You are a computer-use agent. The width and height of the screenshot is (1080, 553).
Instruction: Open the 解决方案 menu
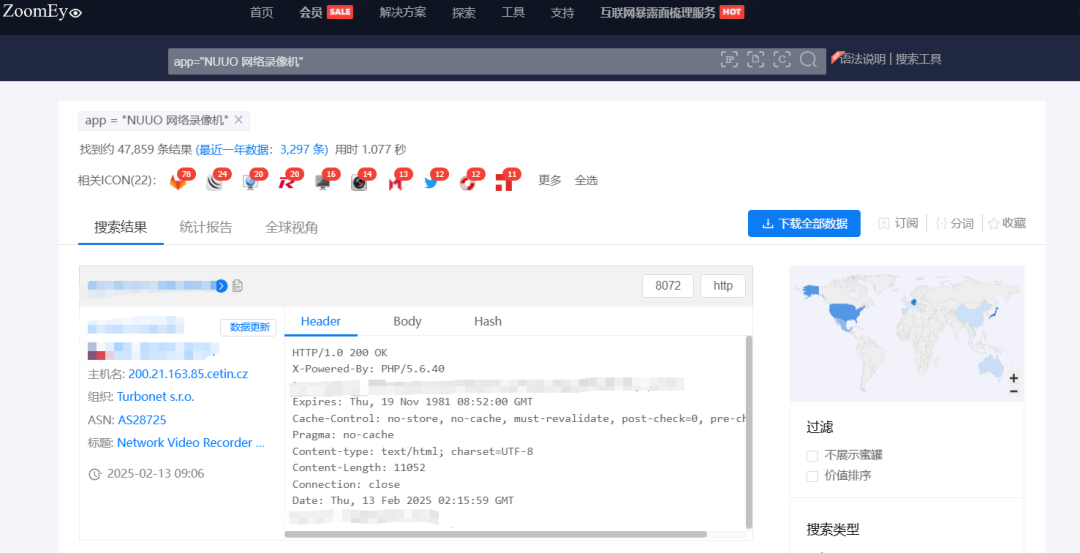(x=403, y=12)
